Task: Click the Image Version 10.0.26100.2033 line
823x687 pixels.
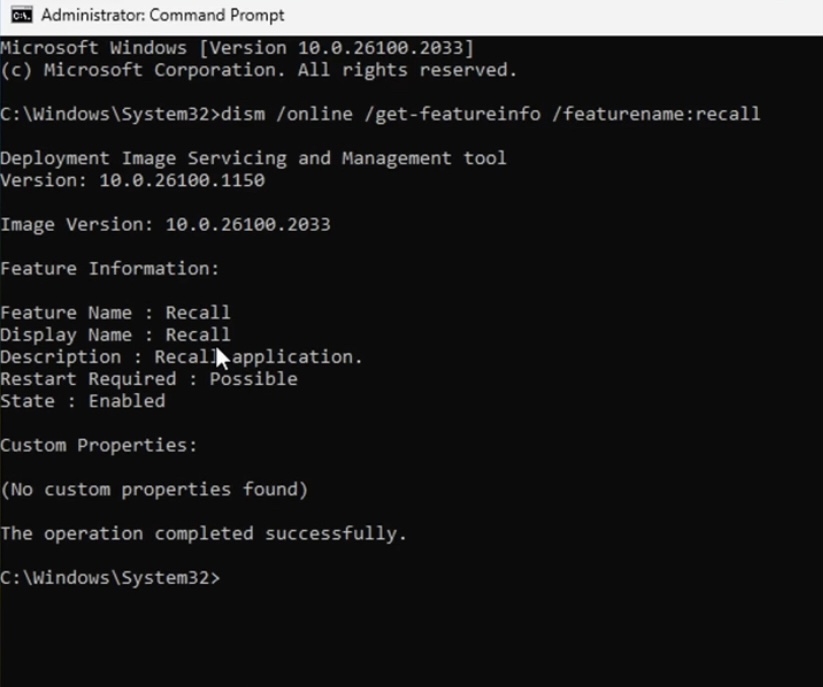Action: point(165,225)
